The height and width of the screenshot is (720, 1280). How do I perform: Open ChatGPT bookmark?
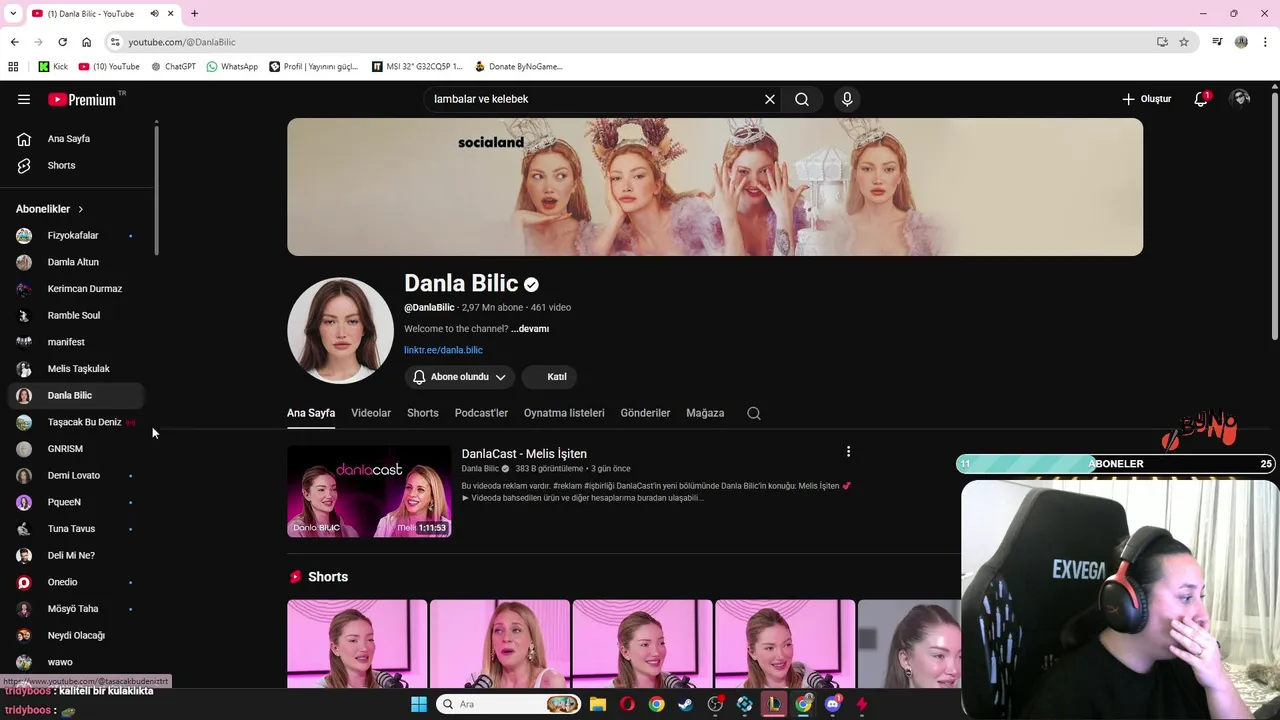coord(173,67)
